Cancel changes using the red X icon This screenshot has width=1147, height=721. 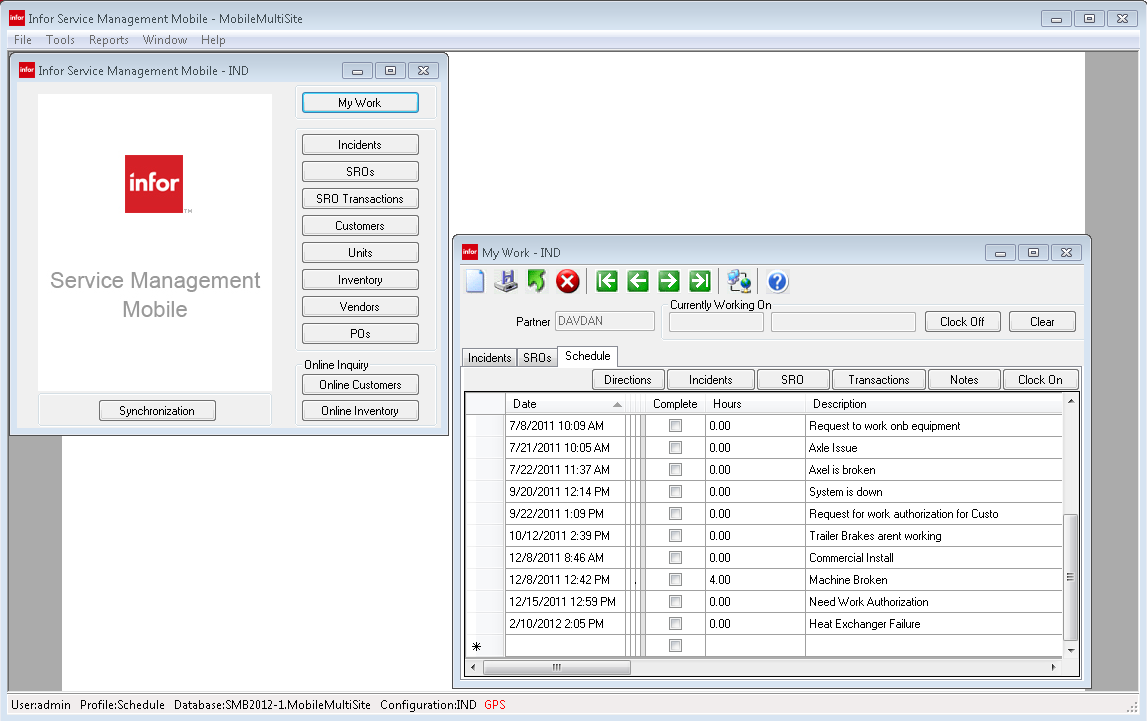567,281
